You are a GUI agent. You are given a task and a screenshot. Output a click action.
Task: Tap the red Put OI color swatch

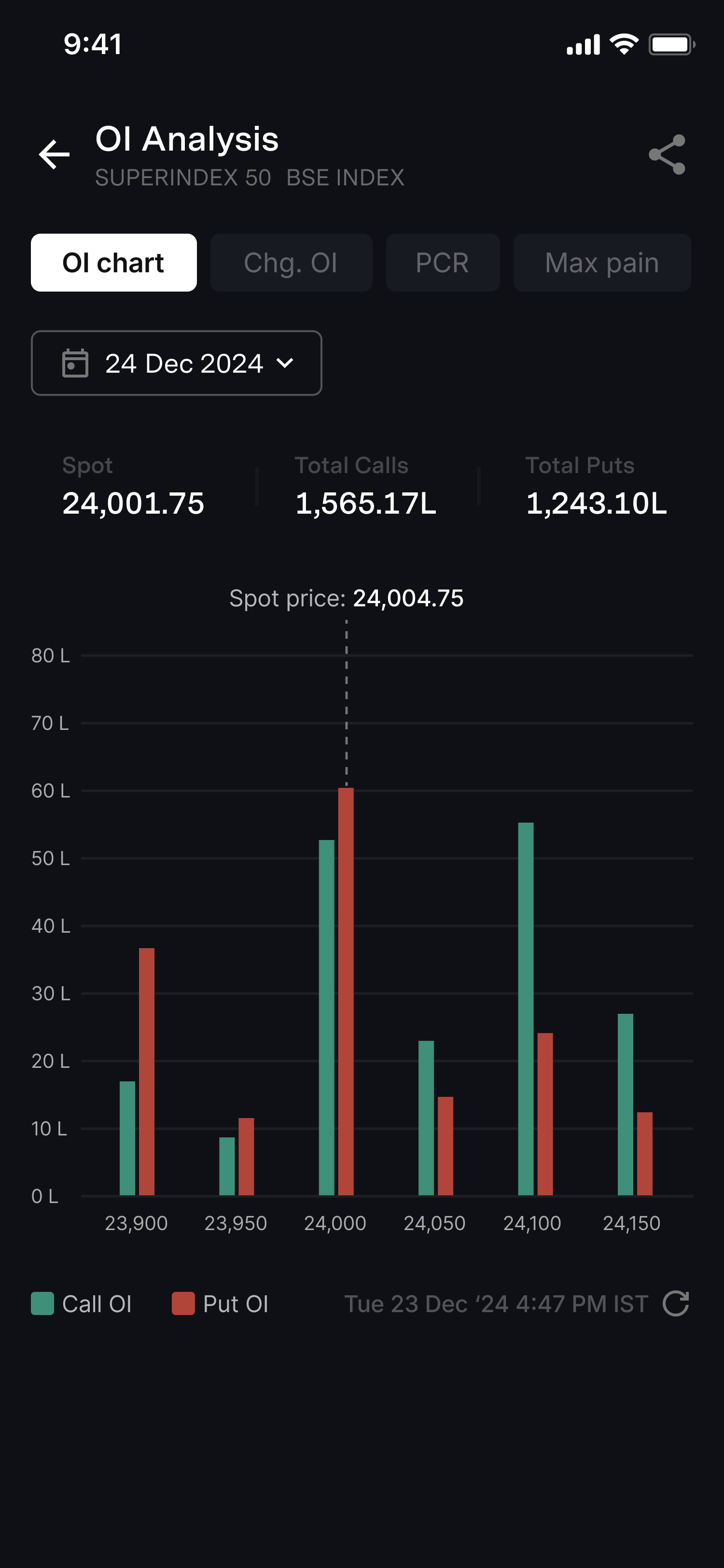(183, 1304)
